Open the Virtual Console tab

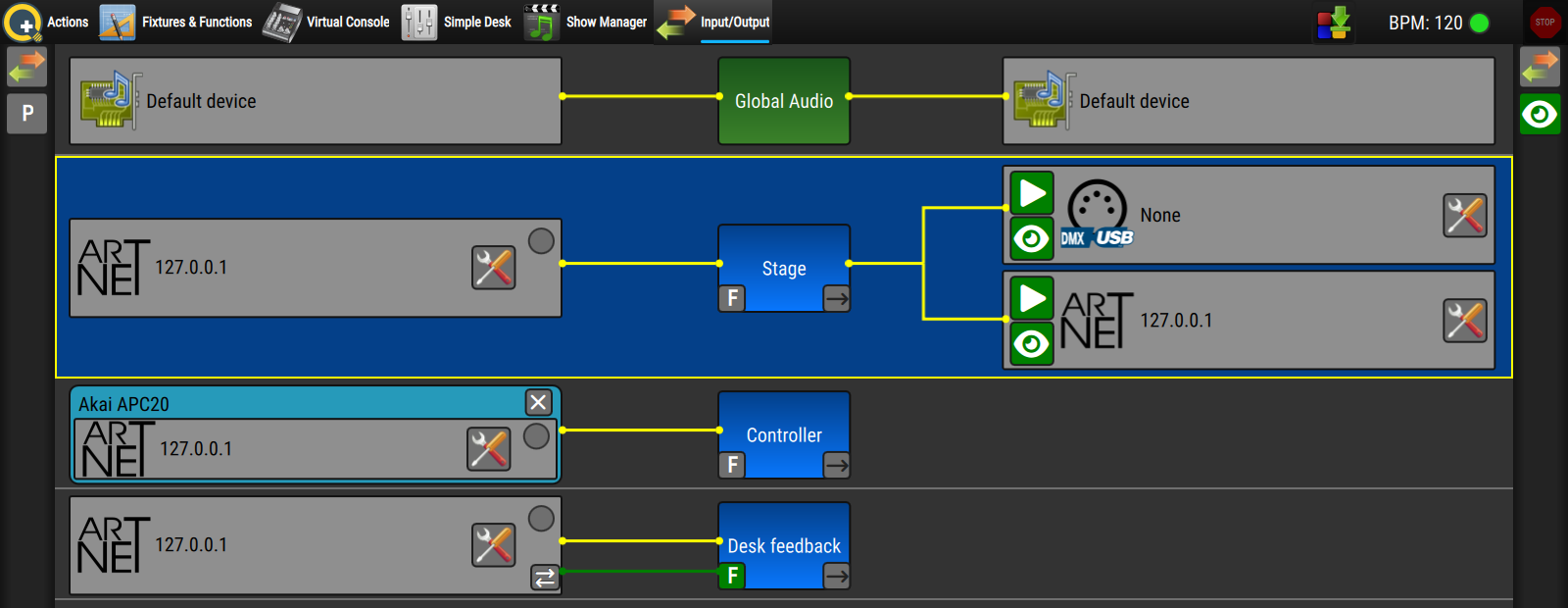[x=326, y=22]
